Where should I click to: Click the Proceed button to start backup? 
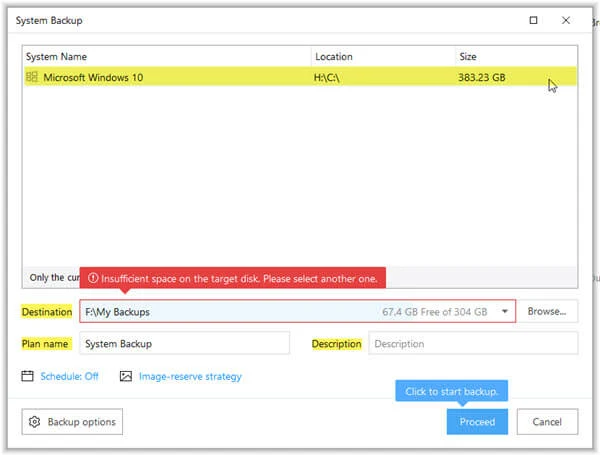tap(477, 421)
